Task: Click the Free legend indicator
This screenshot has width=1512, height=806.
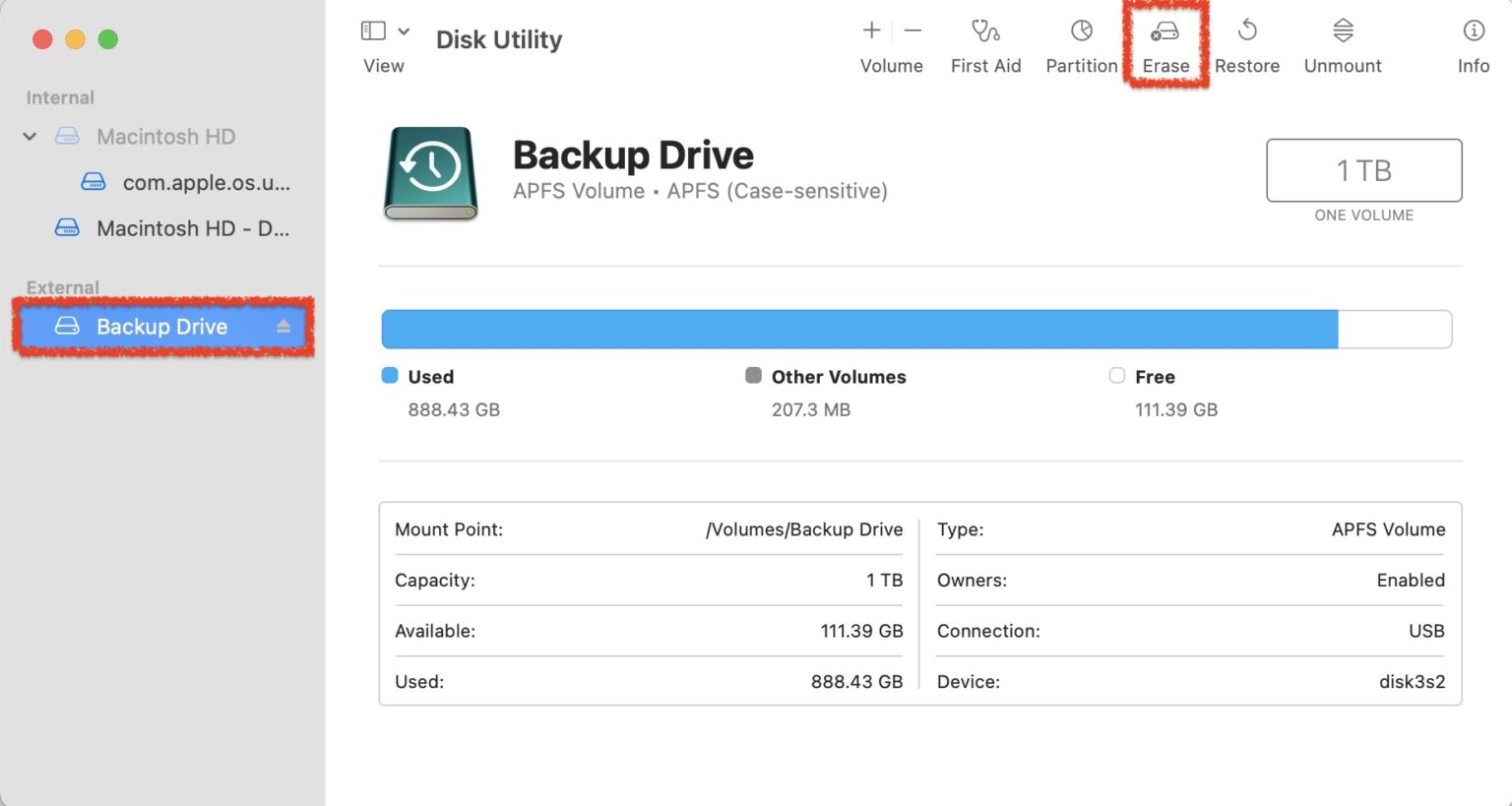Action: [x=1117, y=376]
